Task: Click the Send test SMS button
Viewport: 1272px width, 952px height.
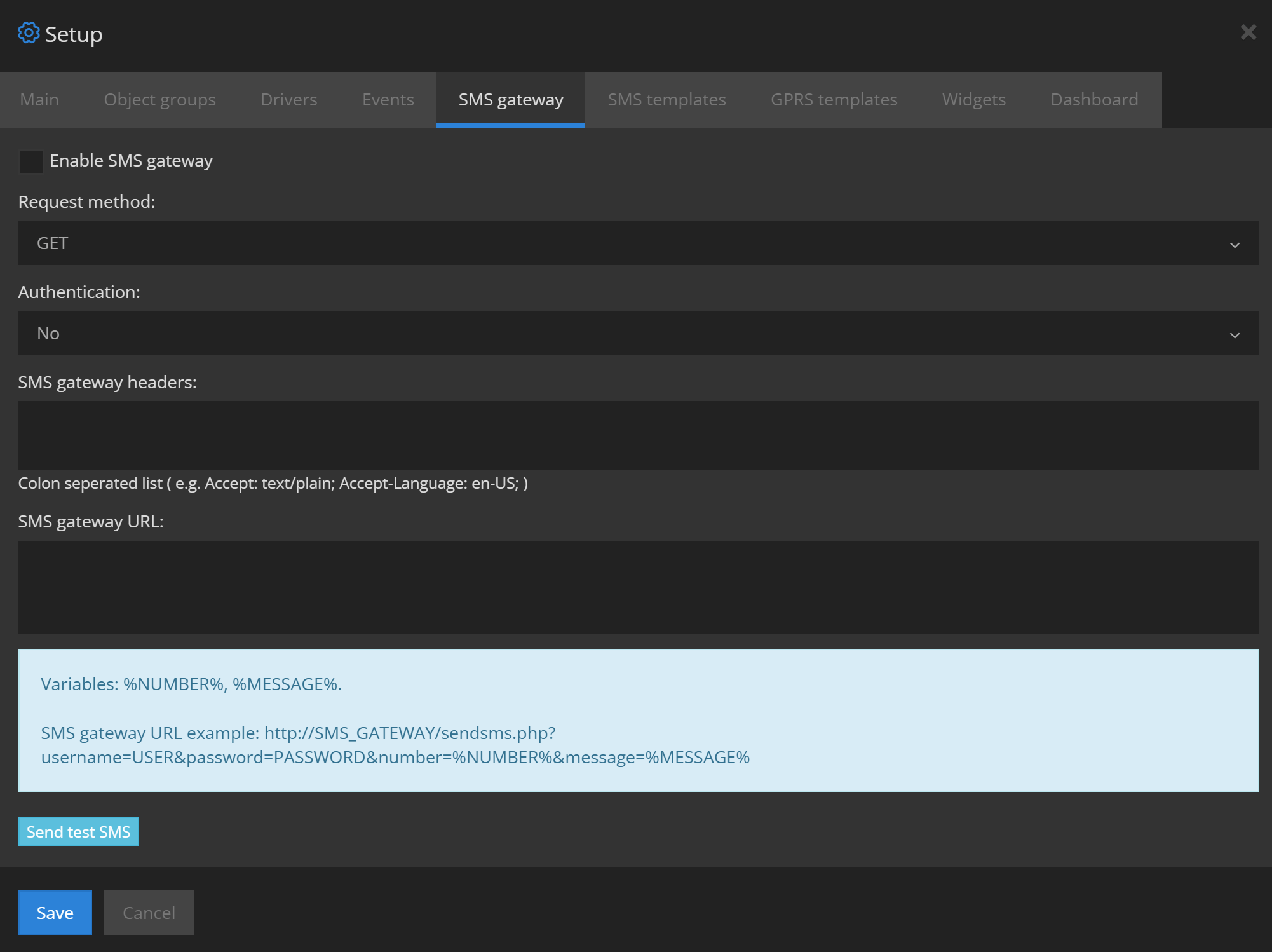Action: [79, 831]
